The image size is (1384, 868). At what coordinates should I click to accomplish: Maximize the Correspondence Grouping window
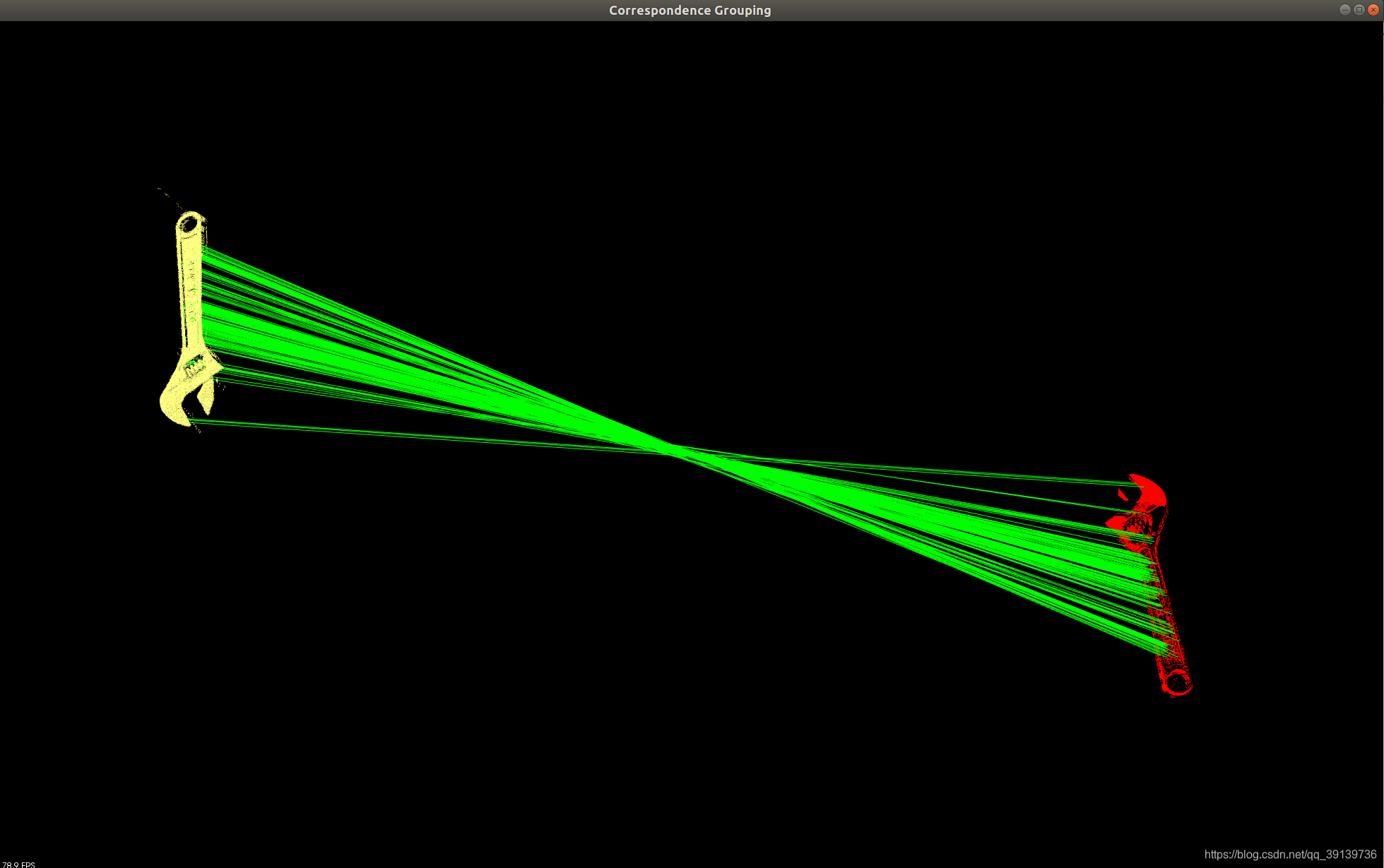1359,10
